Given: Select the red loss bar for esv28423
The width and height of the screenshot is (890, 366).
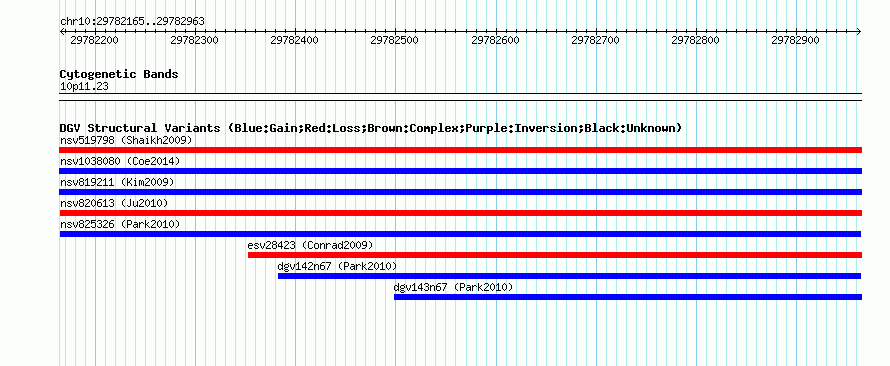Looking at the screenshot, I should 555,255.
